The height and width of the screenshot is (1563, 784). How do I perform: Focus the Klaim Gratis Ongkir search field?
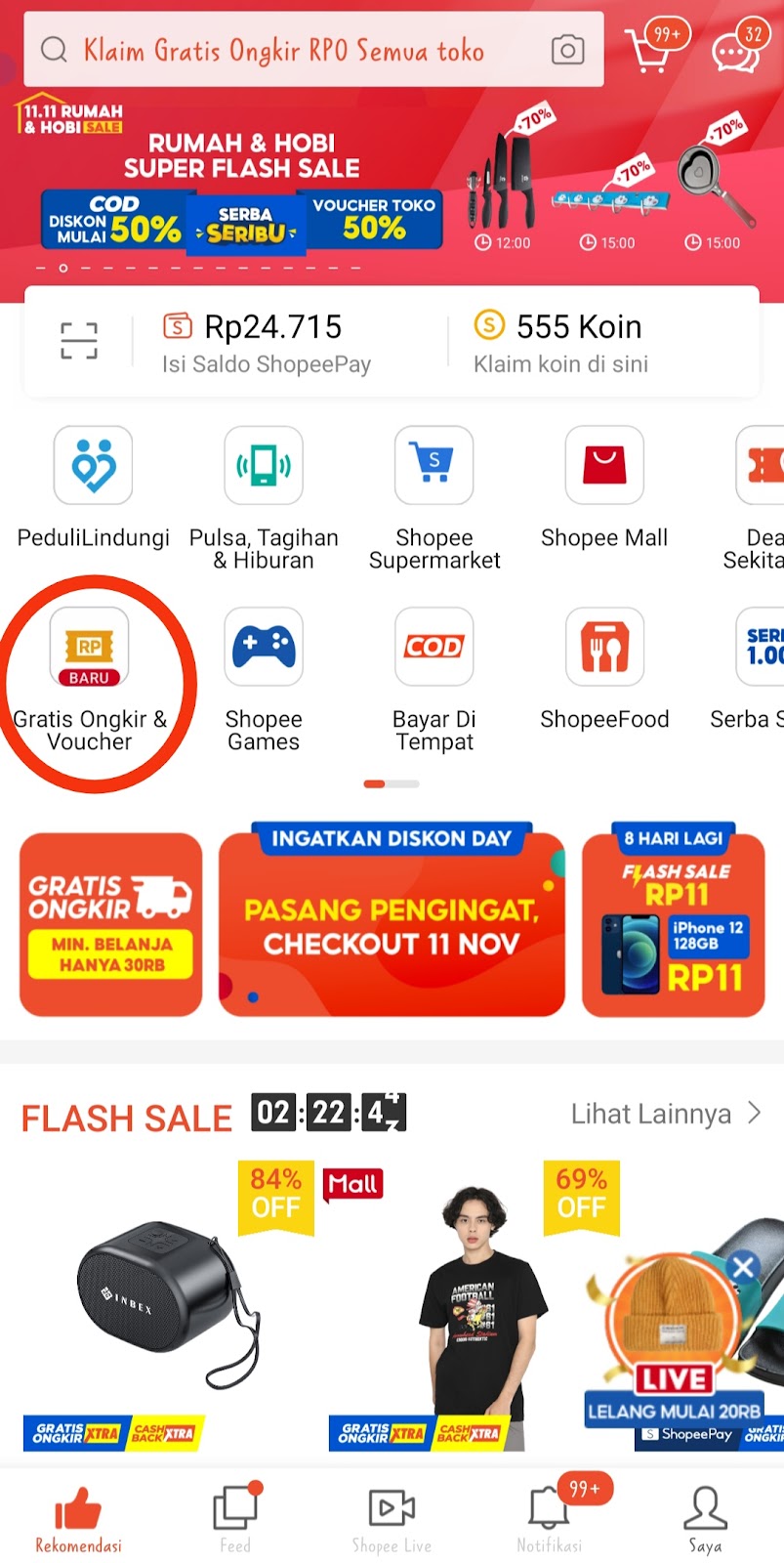[313, 50]
